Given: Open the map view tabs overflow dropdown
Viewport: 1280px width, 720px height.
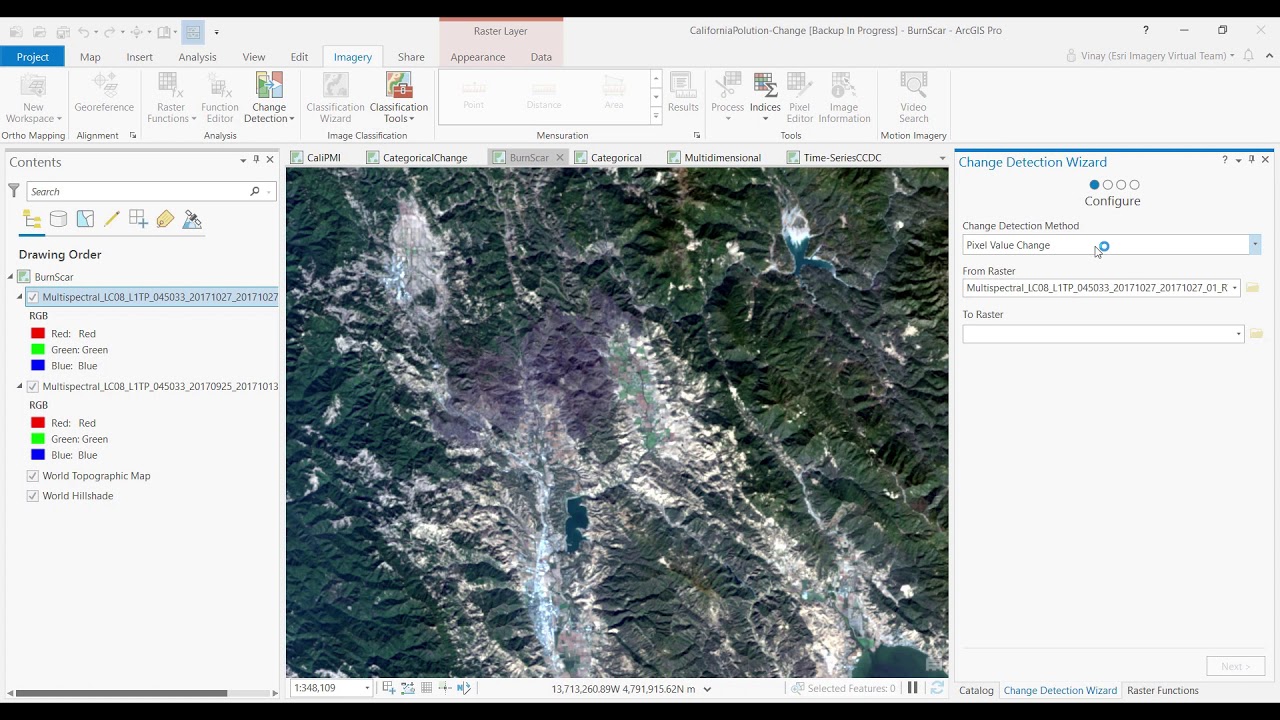Looking at the screenshot, I should pyautogui.click(x=942, y=158).
